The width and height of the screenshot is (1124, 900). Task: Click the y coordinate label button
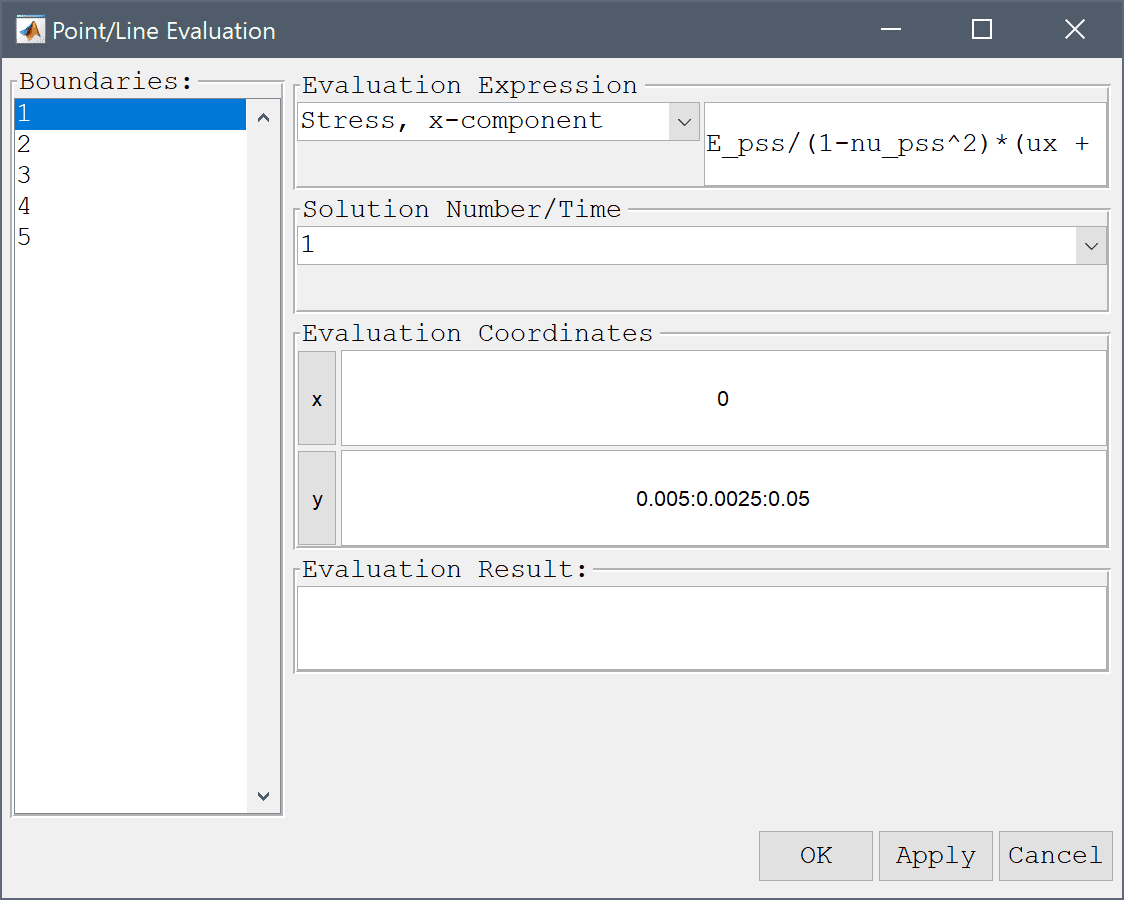pos(317,499)
